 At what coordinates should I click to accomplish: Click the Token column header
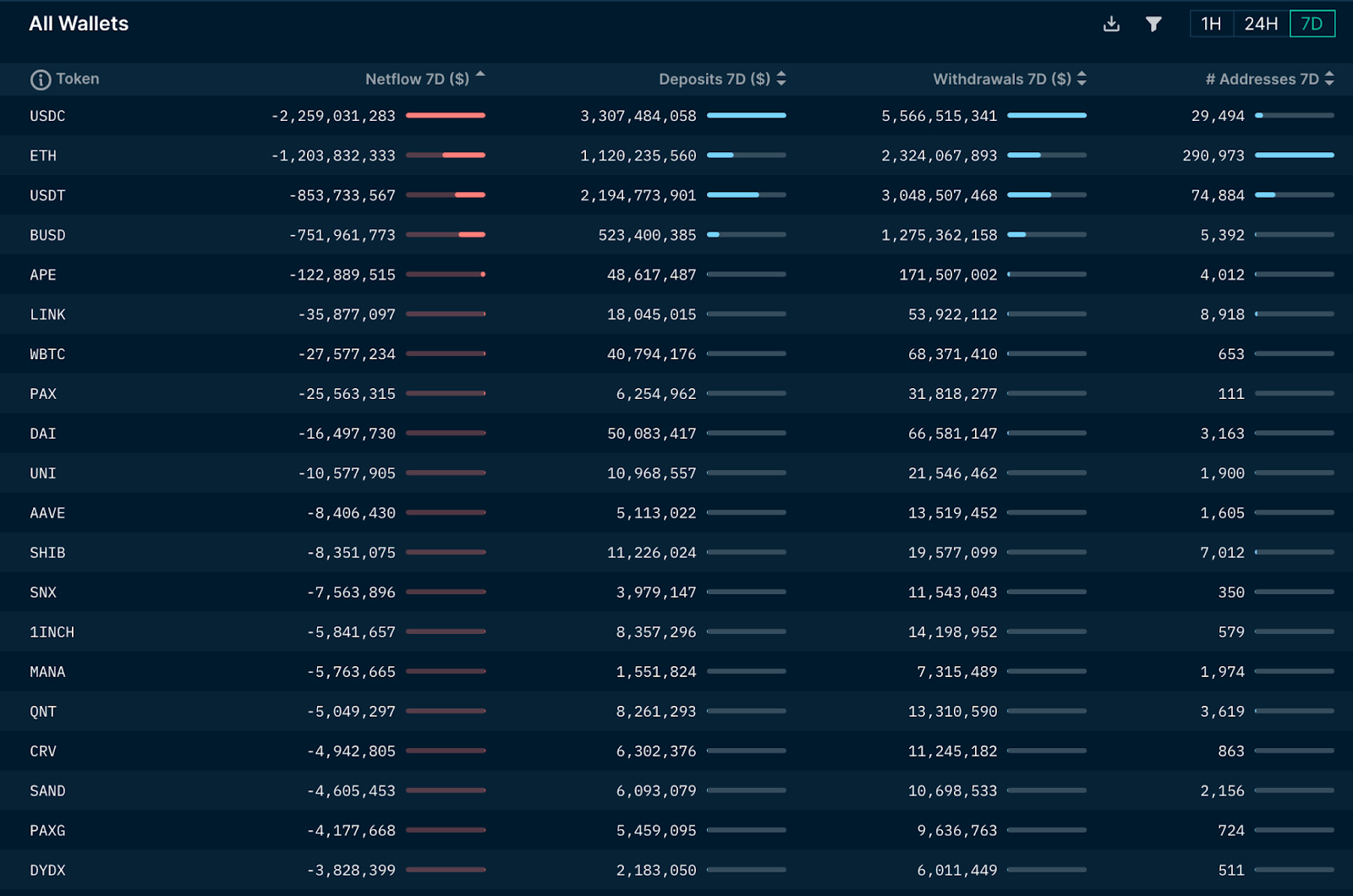click(x=78, y=79)
